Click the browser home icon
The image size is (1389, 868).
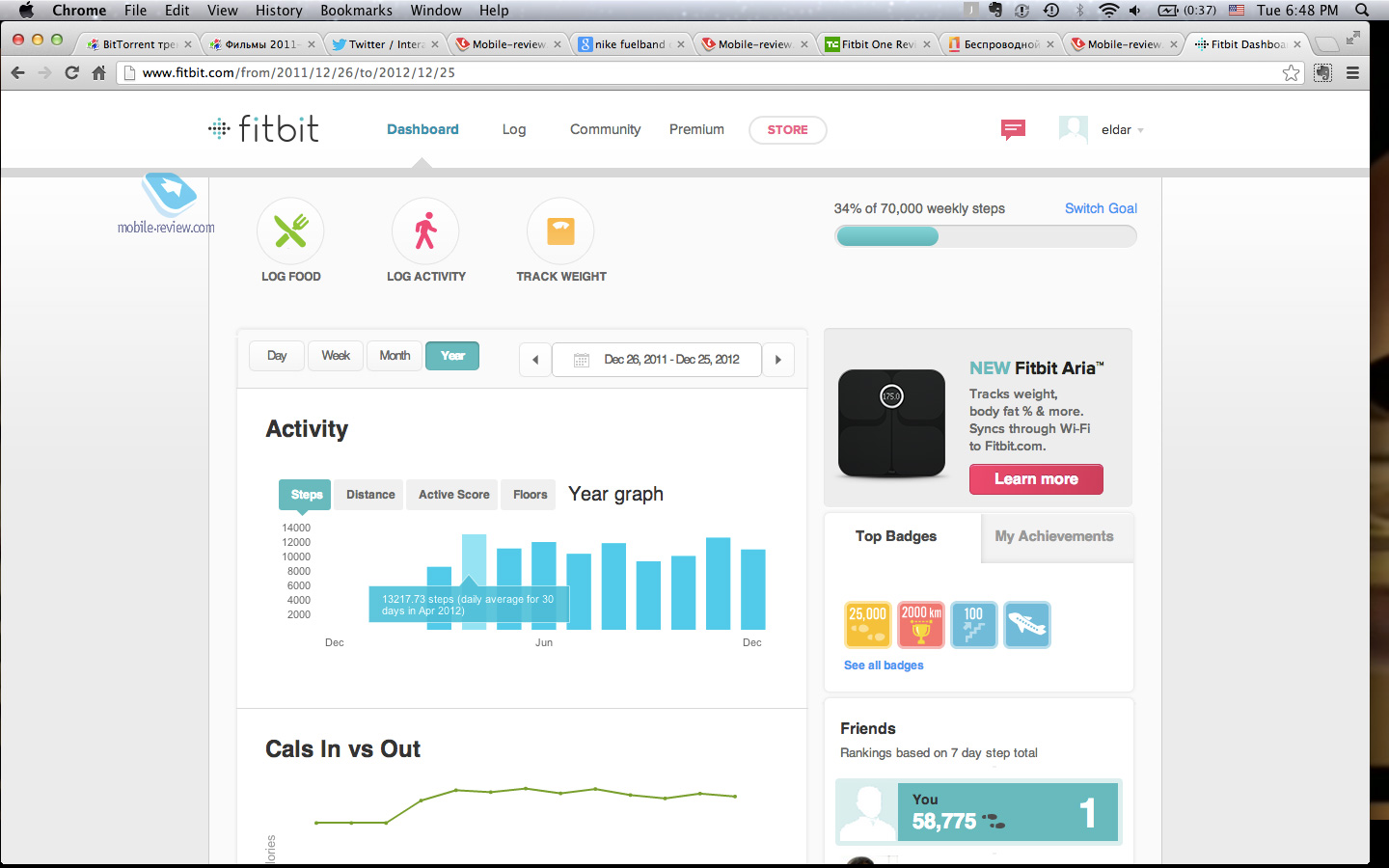pyautogui.click(x=98, y=72)
